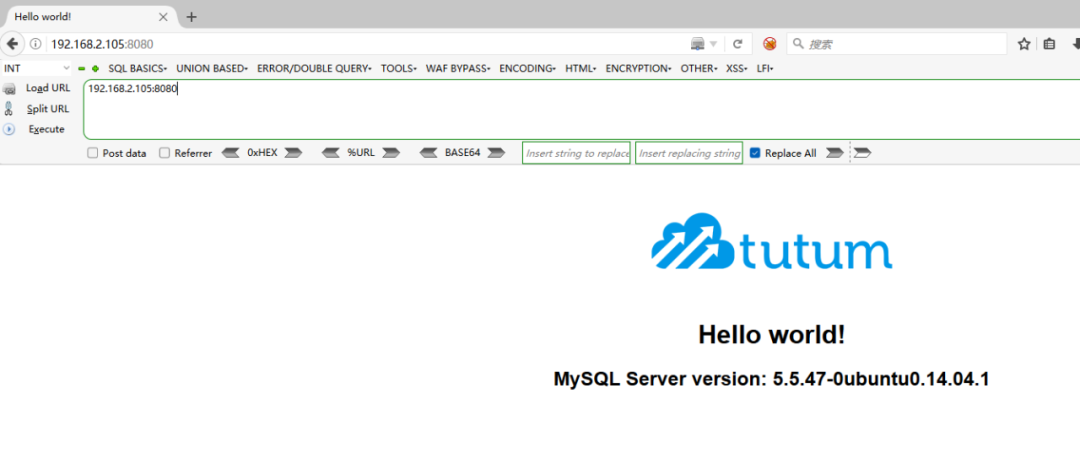Click the gray replace arrow after Replace All
1080x458 pixels.
834,153
